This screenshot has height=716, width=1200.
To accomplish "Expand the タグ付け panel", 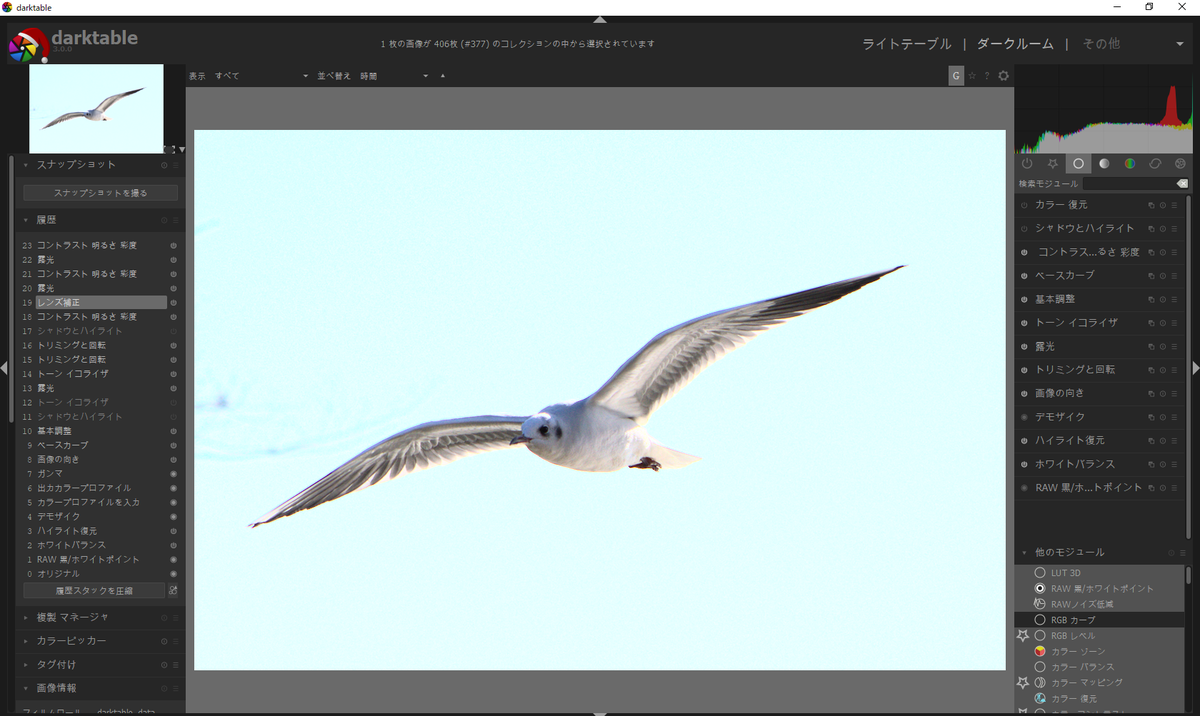I will click(x=25, y=665).
